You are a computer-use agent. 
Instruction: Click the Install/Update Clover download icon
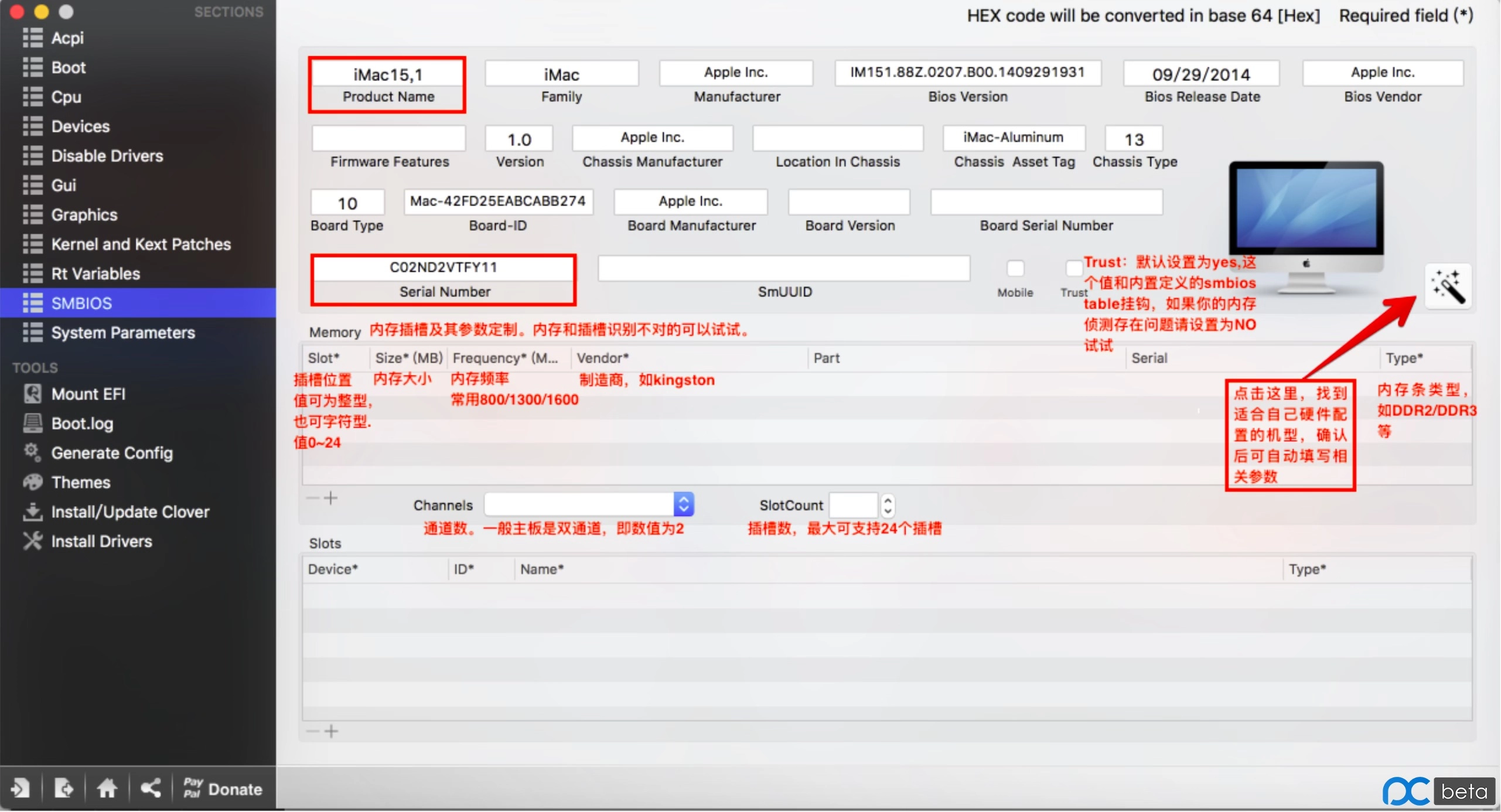pyautogui.click(x=33, y=511)
